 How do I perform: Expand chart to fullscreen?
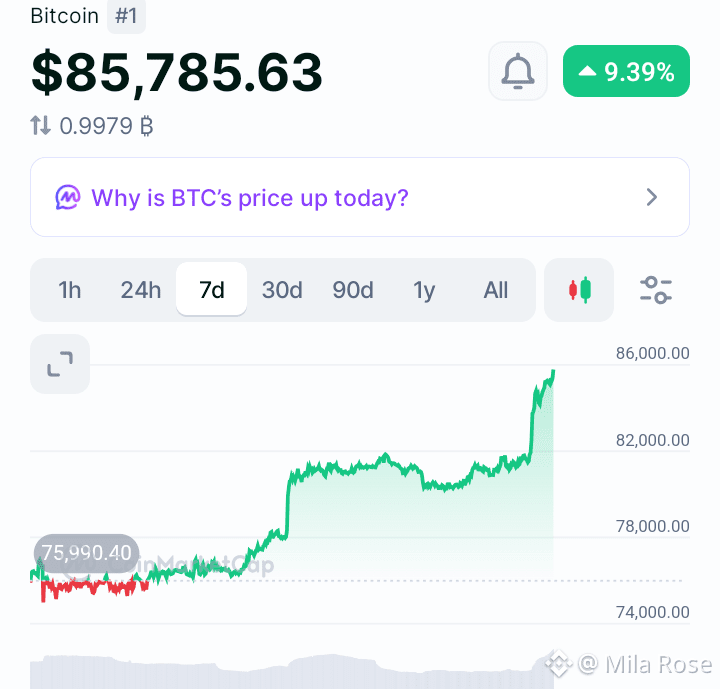60,364
